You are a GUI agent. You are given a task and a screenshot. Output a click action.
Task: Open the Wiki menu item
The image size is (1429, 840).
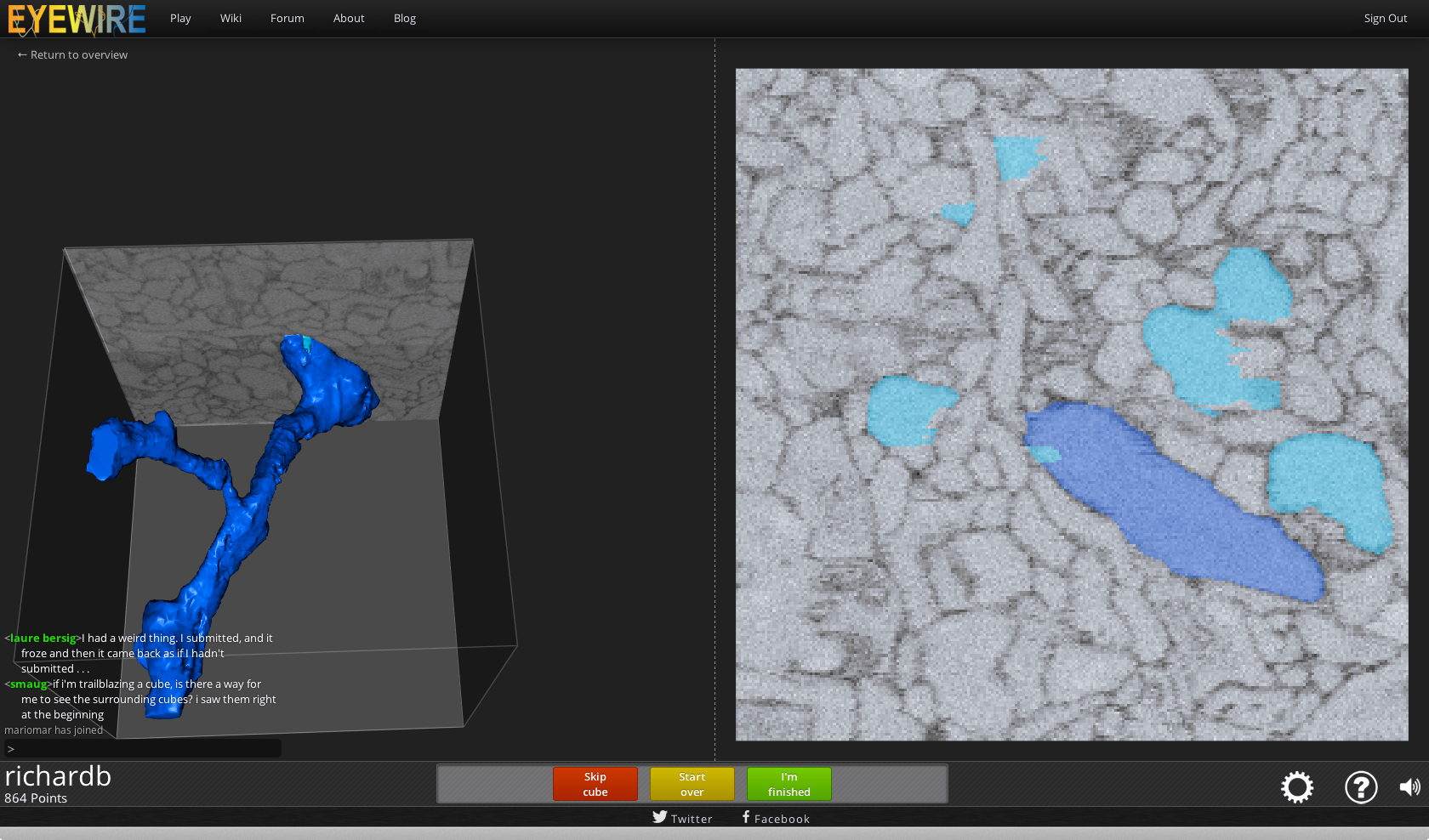coord(231,19)
